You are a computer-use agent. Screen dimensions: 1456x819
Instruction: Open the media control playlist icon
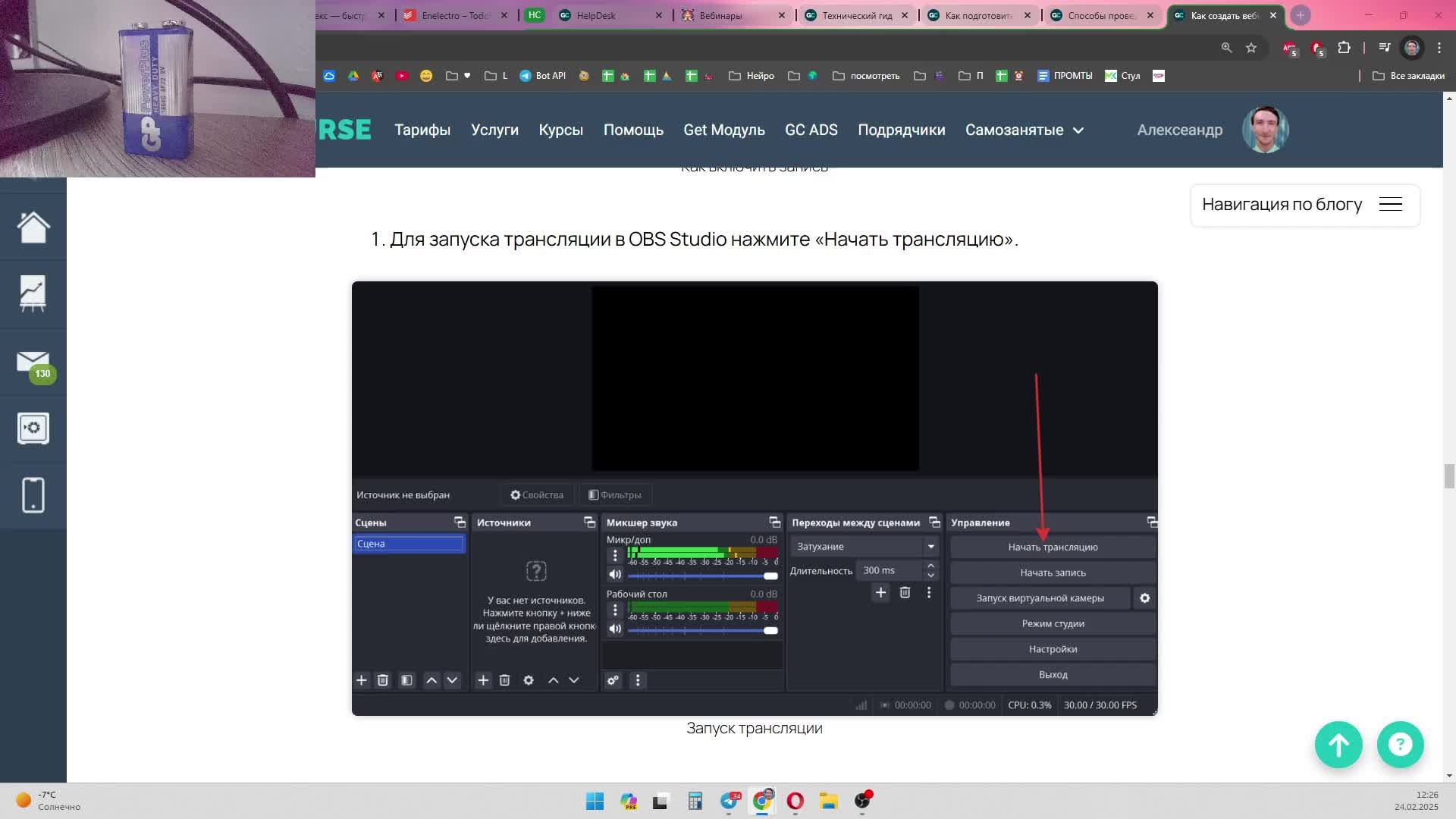coord(1385,48)
